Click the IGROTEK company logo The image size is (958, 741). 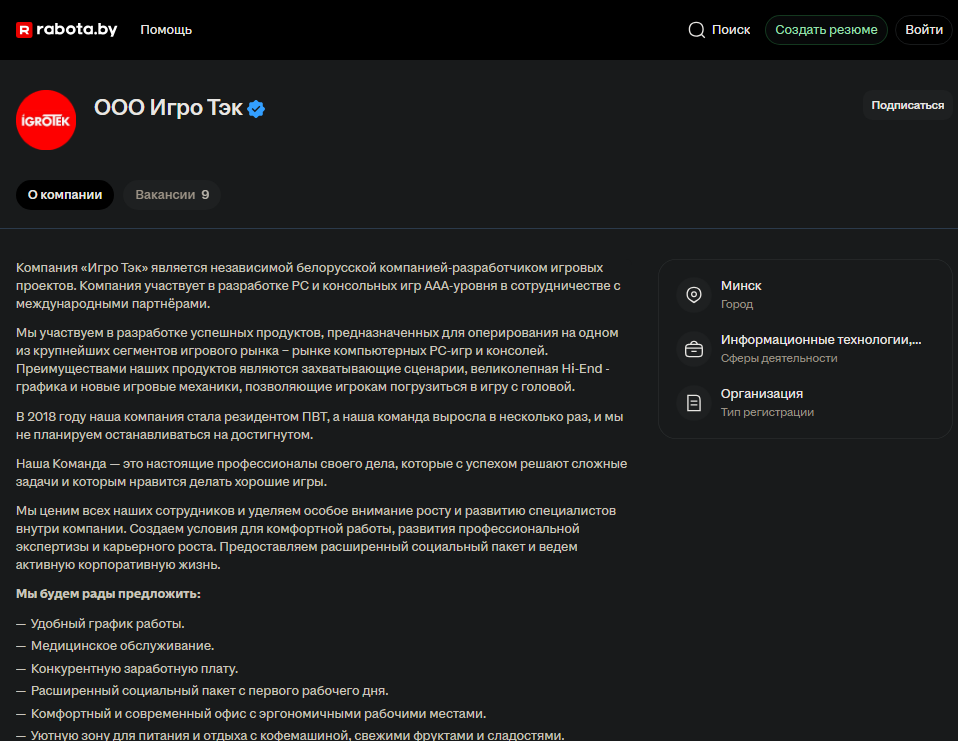(46, 120)
